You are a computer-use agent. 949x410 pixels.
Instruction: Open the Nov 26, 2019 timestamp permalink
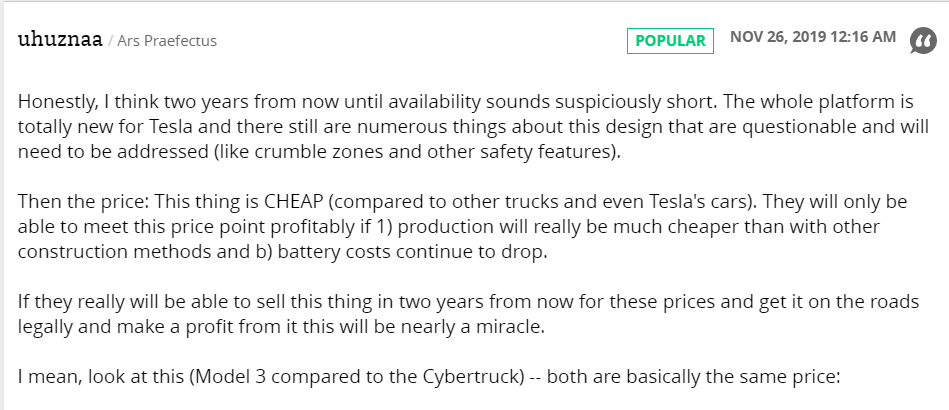pos(813,37)
